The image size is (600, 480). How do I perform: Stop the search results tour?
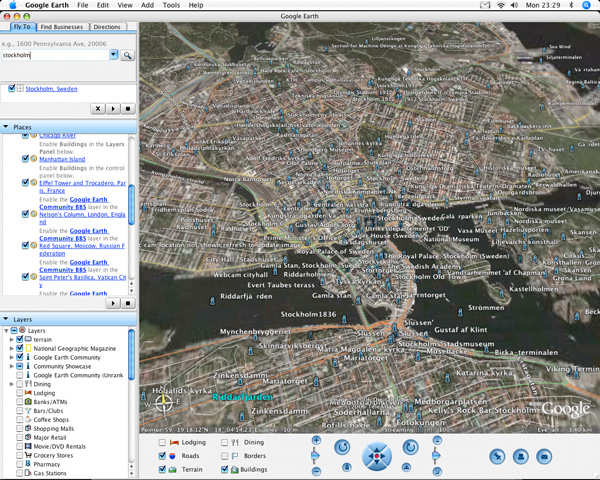pos(128,109)
